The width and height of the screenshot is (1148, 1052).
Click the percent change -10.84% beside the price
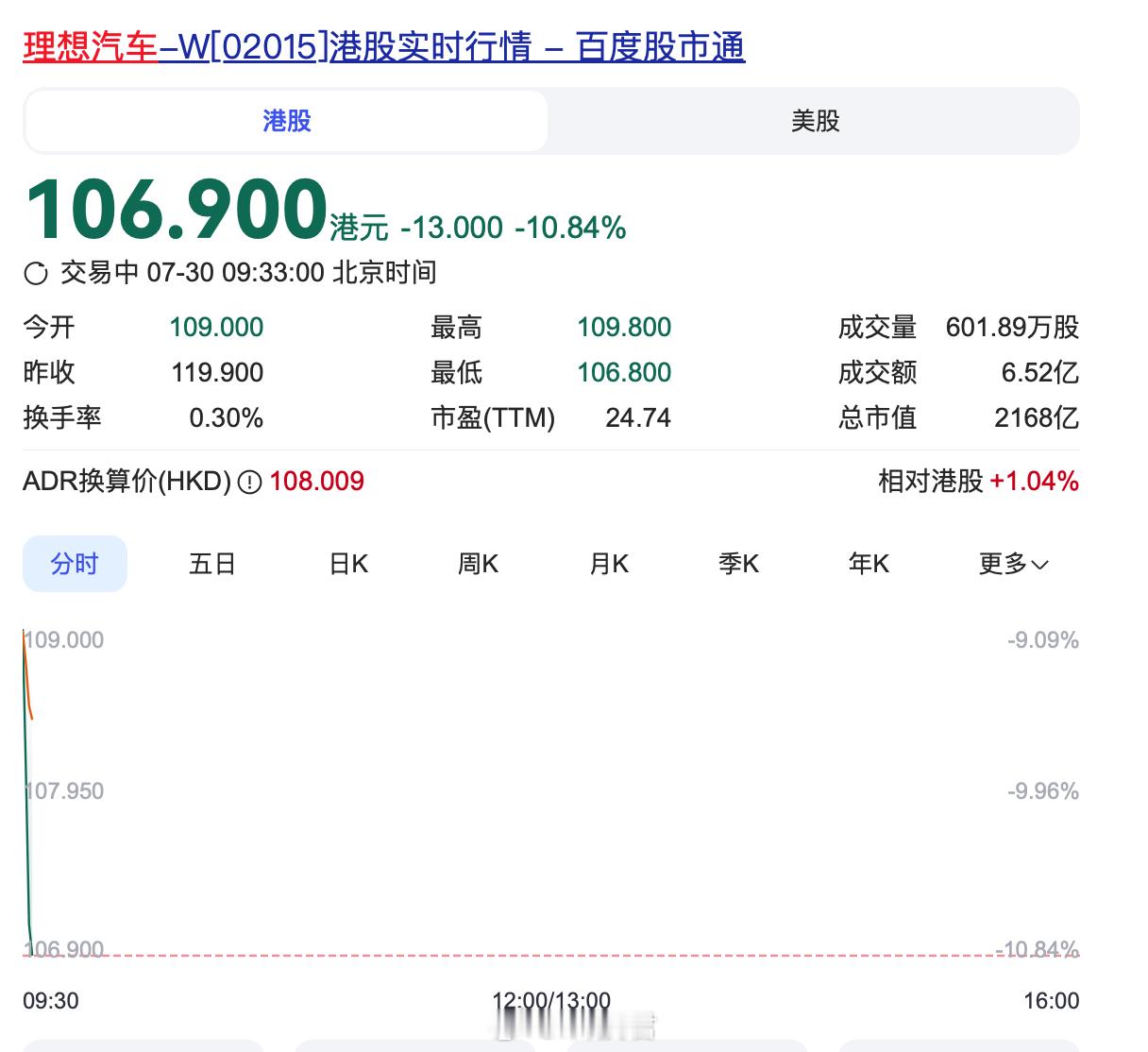(x=570, y=228)
